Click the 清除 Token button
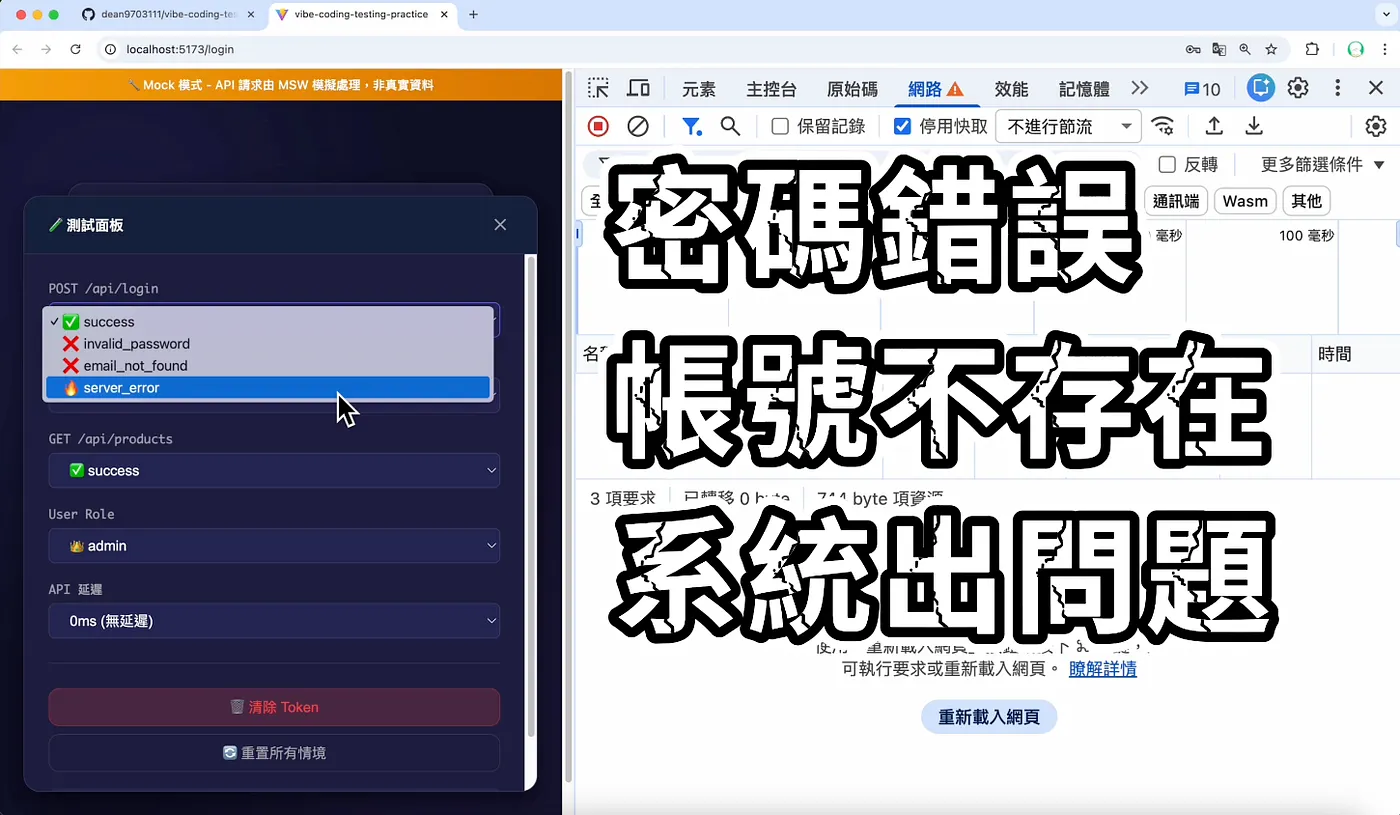1400x815 pixels. pyautogui.click(x=274, y=707)
